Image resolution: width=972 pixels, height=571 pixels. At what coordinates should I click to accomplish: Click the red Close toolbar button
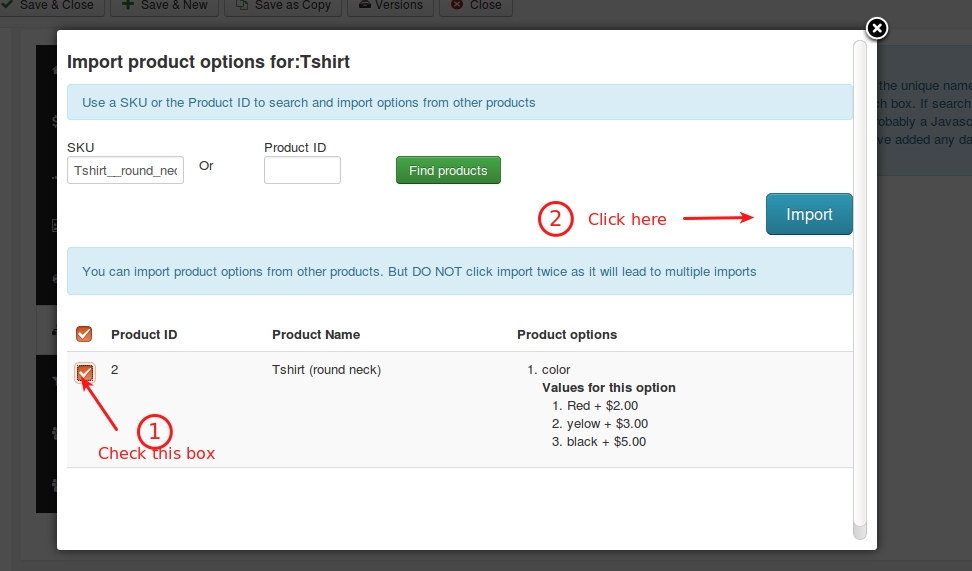[x=476, y=5]
